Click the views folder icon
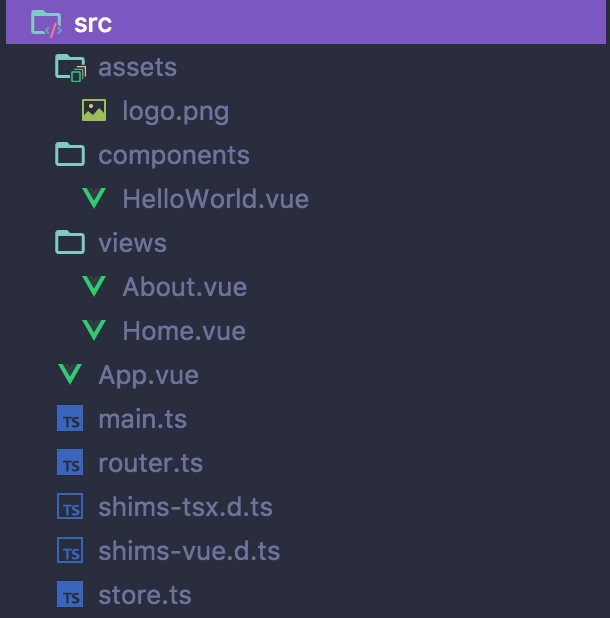 70,242
